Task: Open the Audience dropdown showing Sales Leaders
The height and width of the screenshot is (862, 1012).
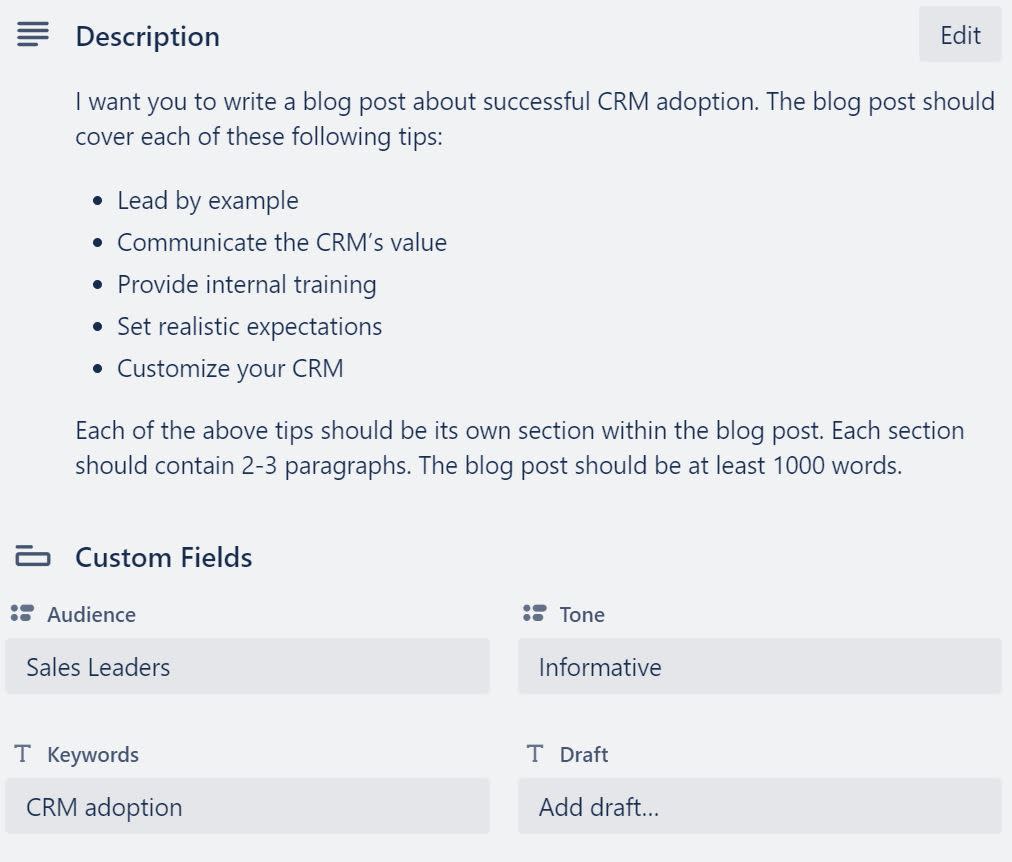Action: click(247, 667)
